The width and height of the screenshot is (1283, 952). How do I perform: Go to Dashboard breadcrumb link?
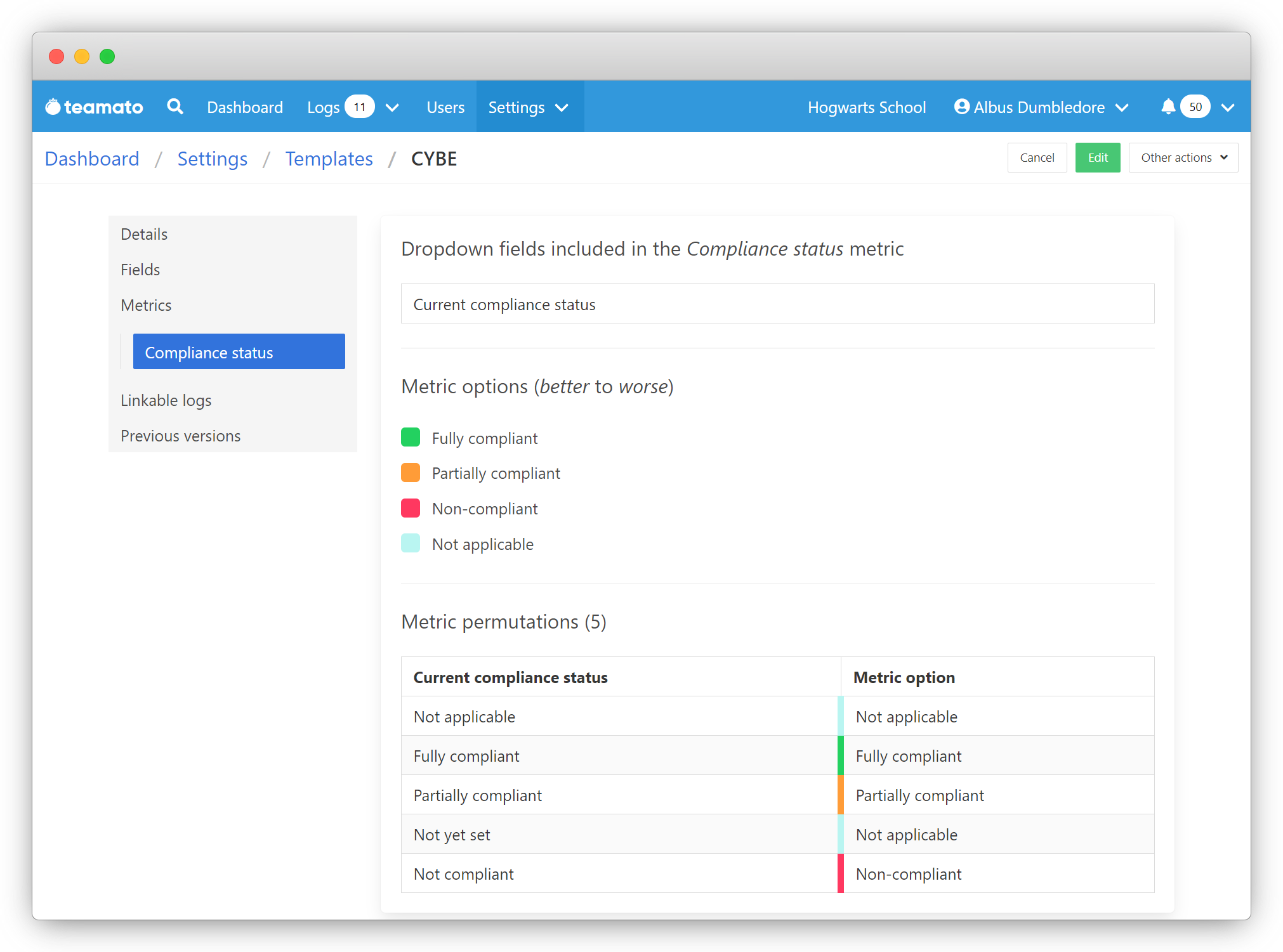click(92, 159)
